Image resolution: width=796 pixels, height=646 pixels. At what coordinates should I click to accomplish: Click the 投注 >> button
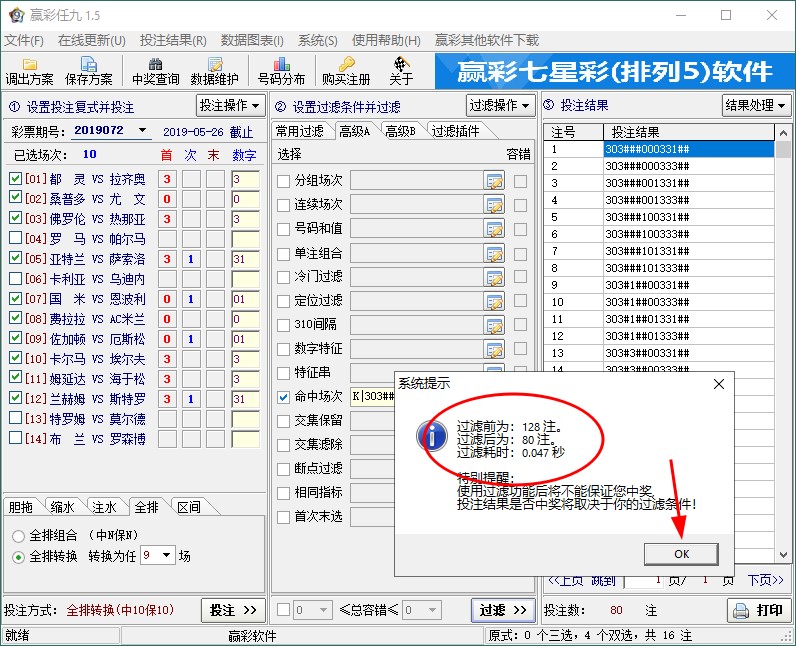(x=234, y=610)
